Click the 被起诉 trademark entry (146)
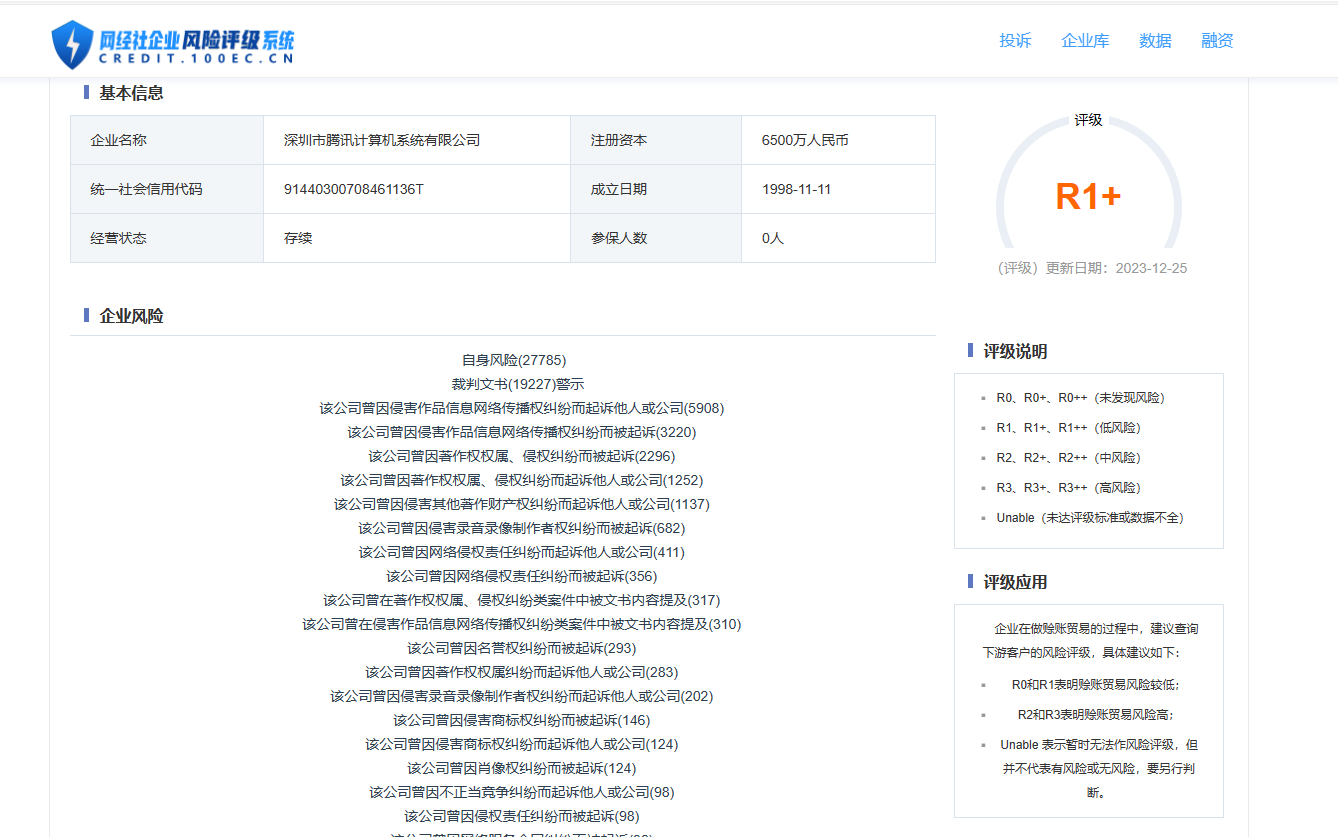 (521, 720)
